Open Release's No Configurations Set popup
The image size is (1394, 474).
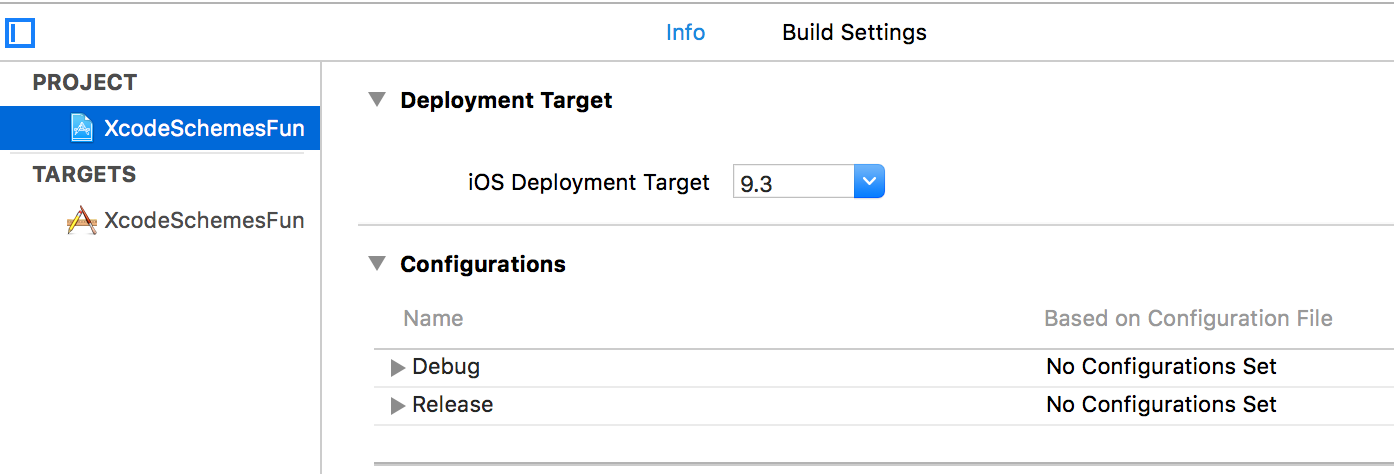pos(1161,405)
